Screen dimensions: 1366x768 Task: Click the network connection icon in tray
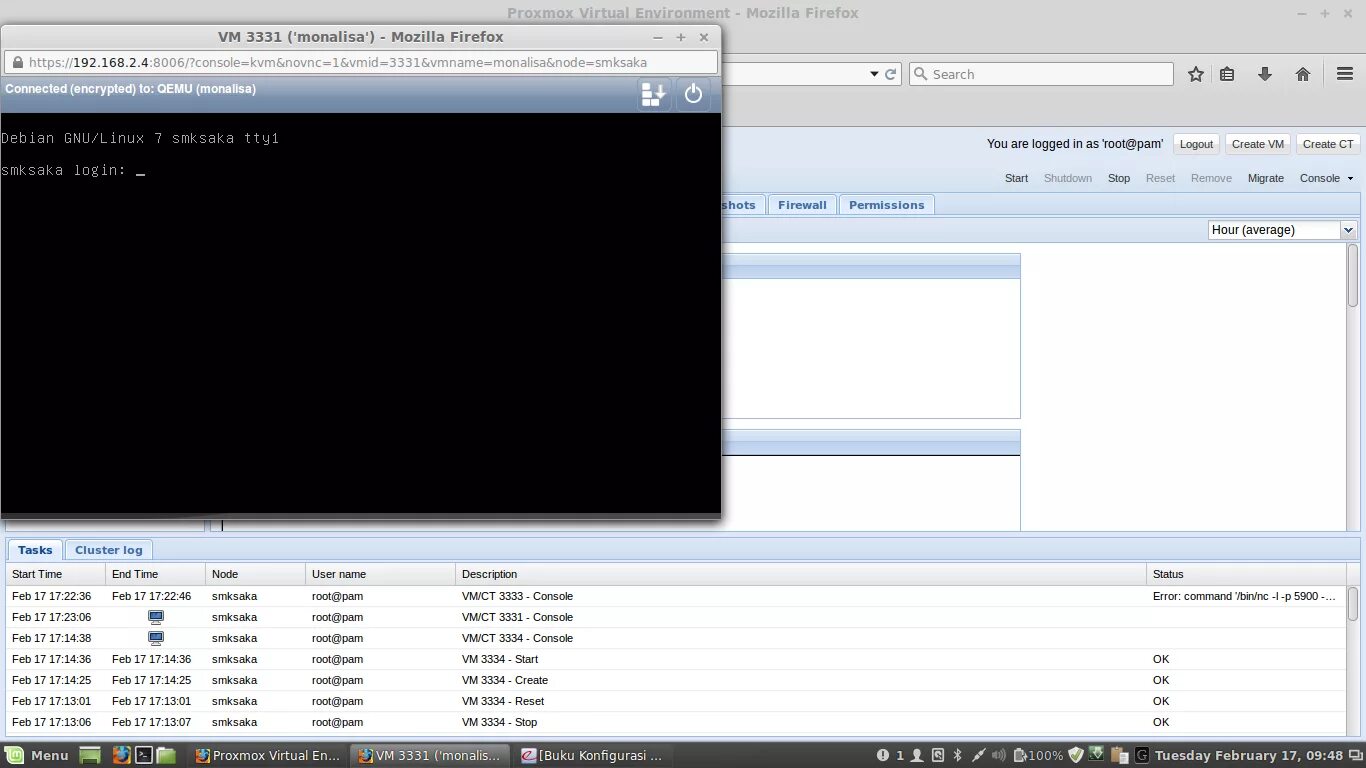click(979, 755)
